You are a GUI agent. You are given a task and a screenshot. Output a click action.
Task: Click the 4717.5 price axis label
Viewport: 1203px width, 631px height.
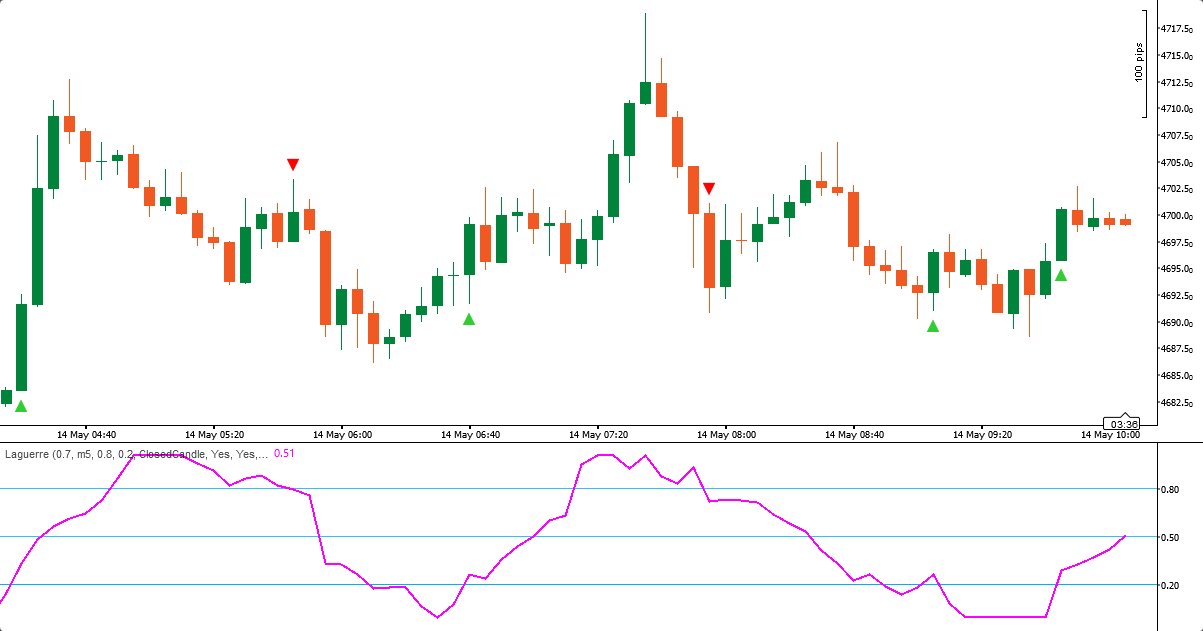(1176, 29)
